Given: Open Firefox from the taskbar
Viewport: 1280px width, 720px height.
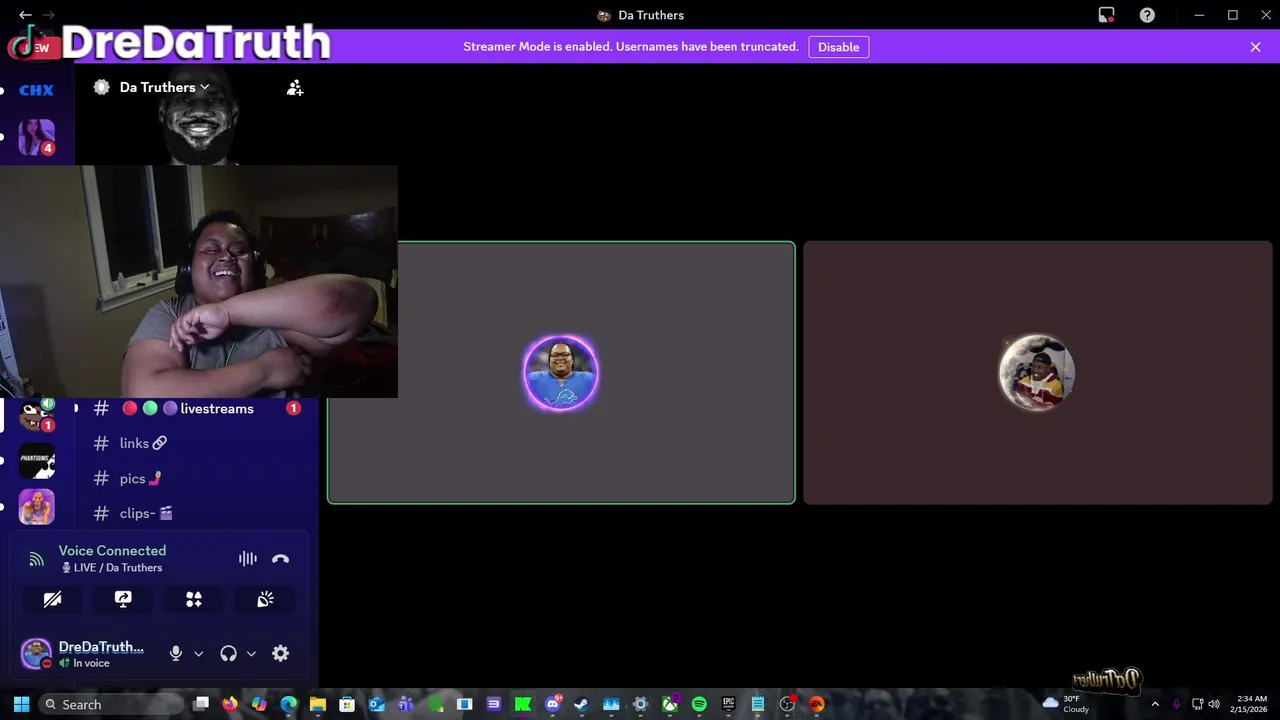Looking at the screenshot, I should click(230, 704).
